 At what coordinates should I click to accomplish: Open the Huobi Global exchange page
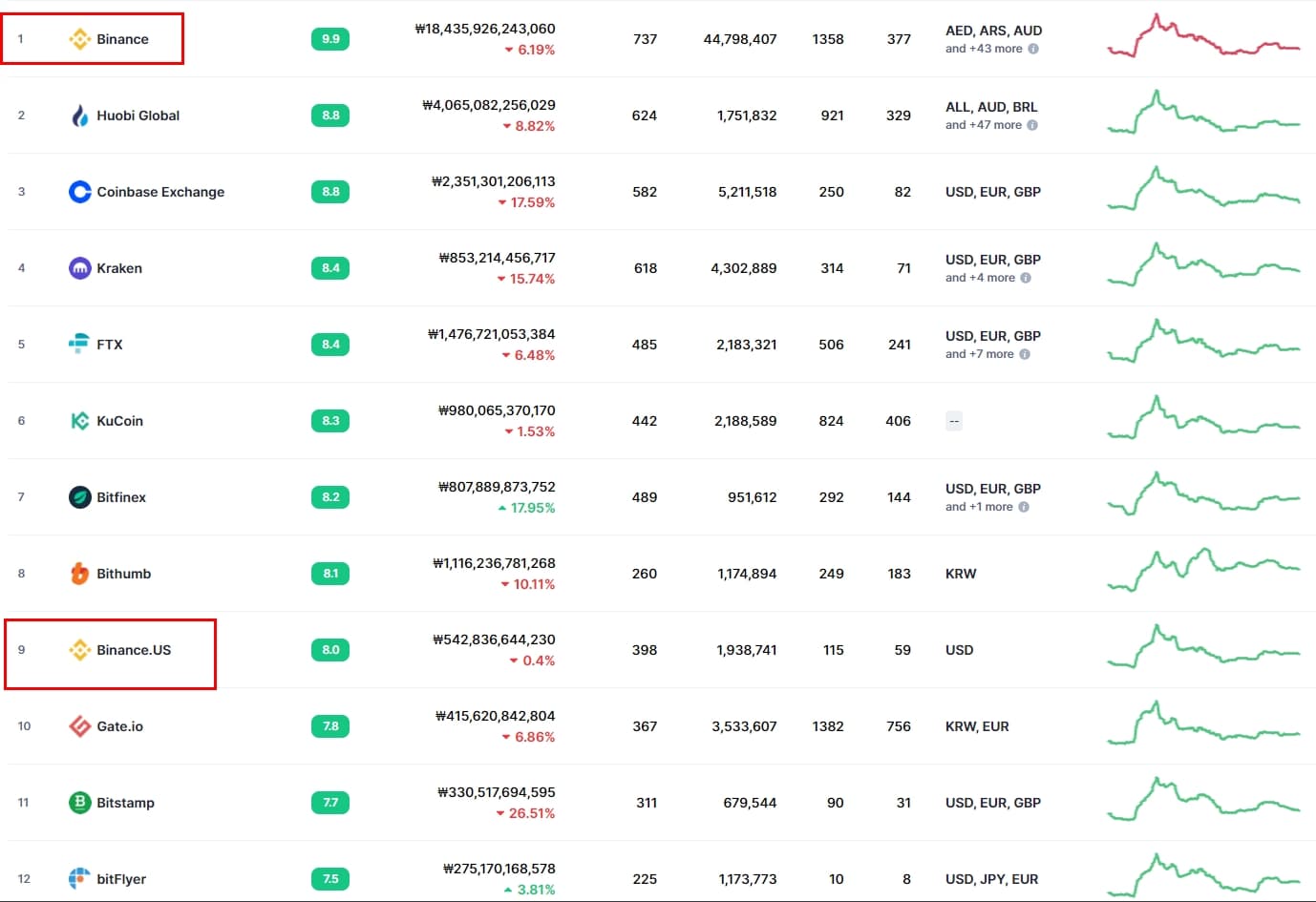pos(138,115)
